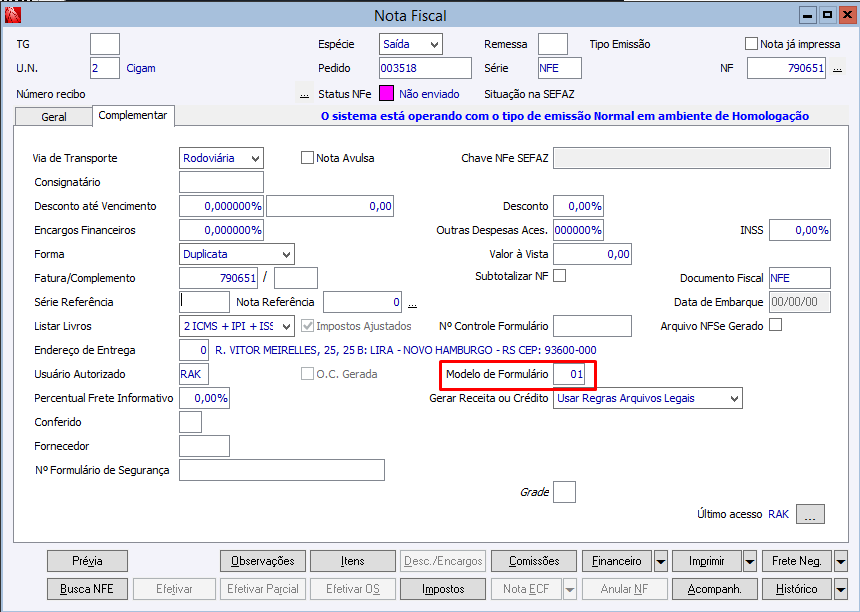Select the Complementar tab

(x=133, y=115)
